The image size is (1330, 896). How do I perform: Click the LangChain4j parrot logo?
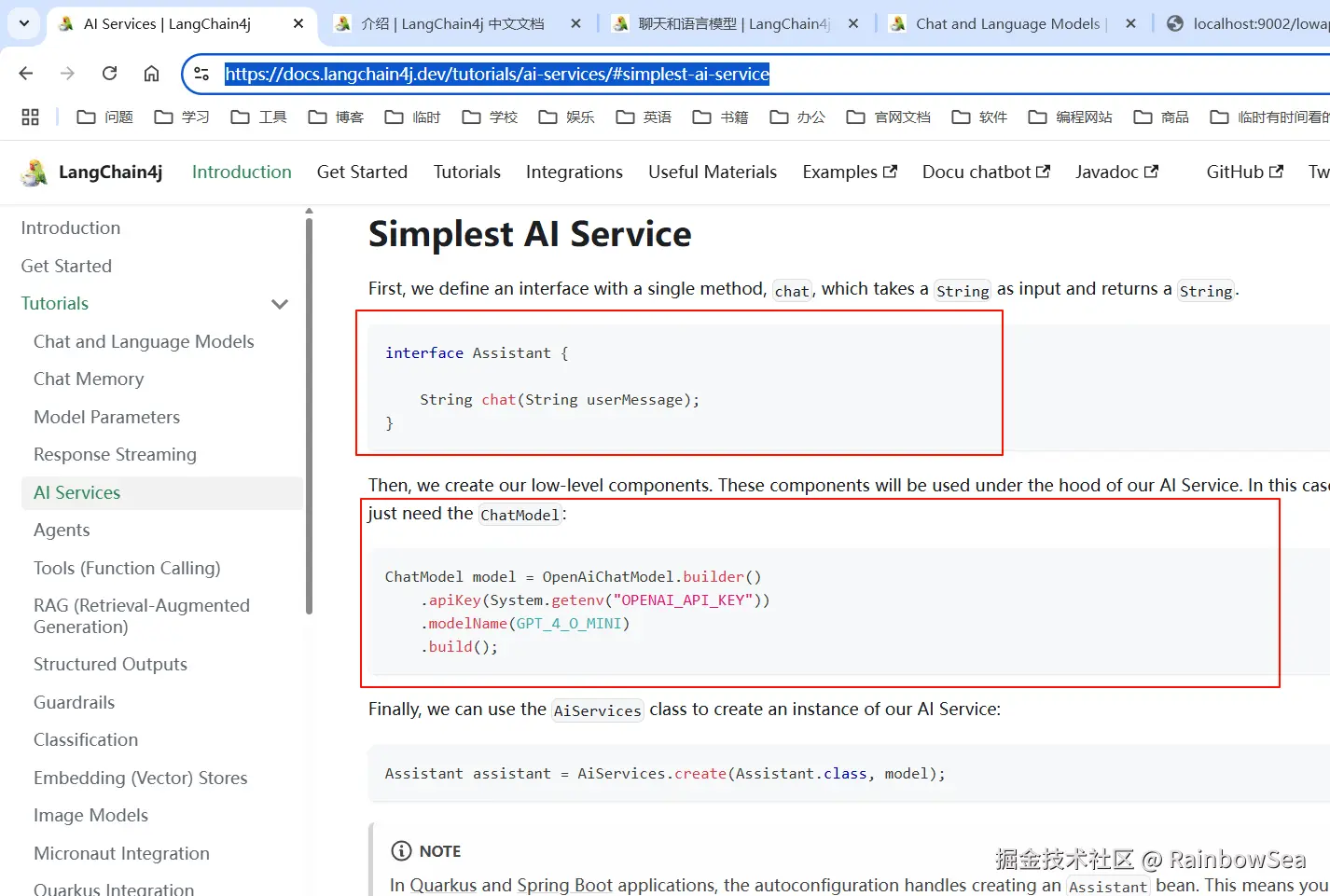(x=35, y=172)
